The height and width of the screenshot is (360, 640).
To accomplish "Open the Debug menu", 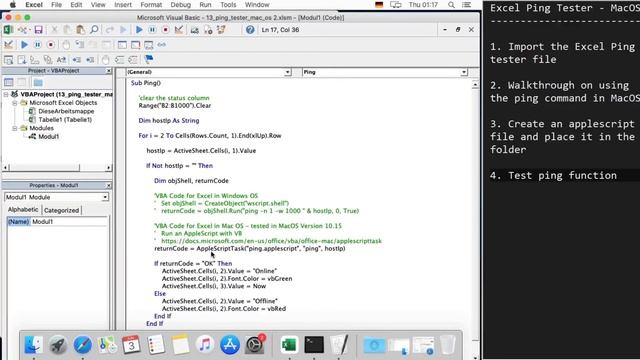I will click(x=180, y=5).
